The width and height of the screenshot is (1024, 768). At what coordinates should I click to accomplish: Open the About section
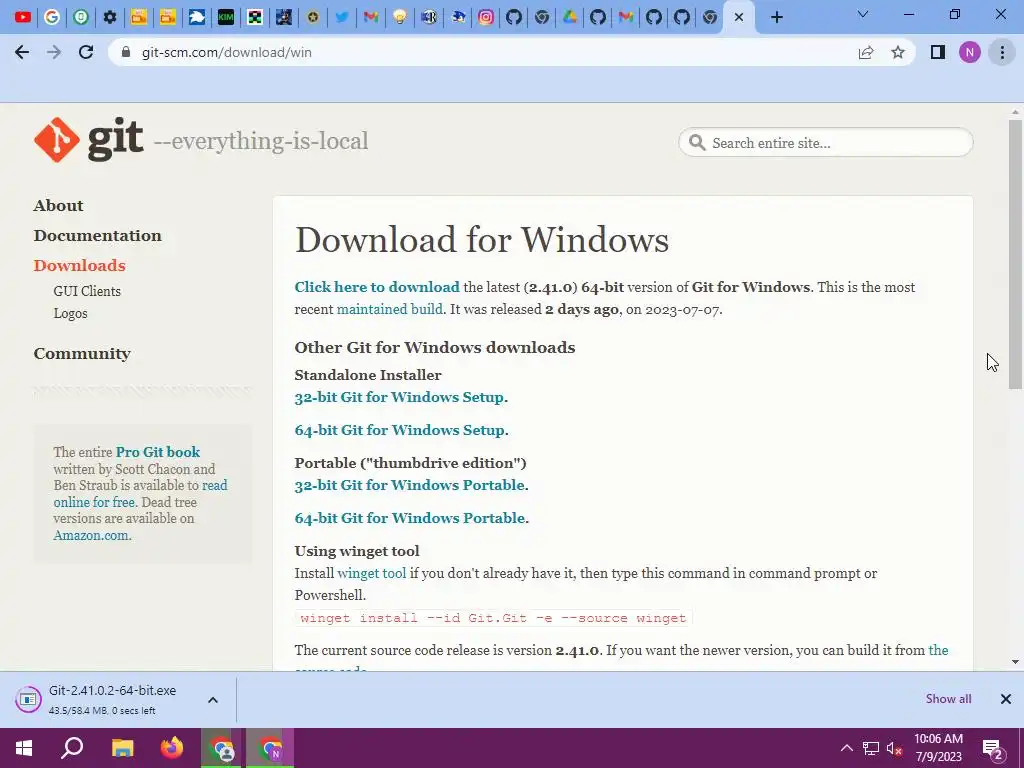tap(58, 206)
